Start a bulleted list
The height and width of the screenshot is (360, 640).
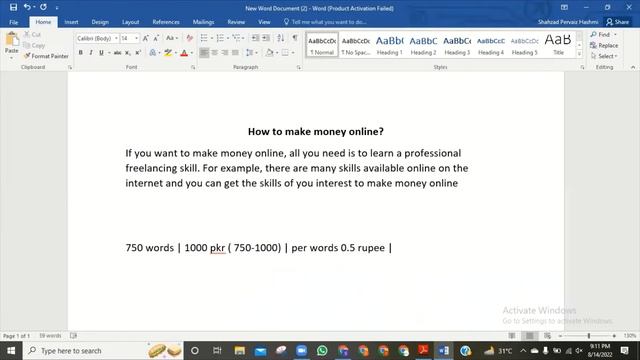coord(204,38)
